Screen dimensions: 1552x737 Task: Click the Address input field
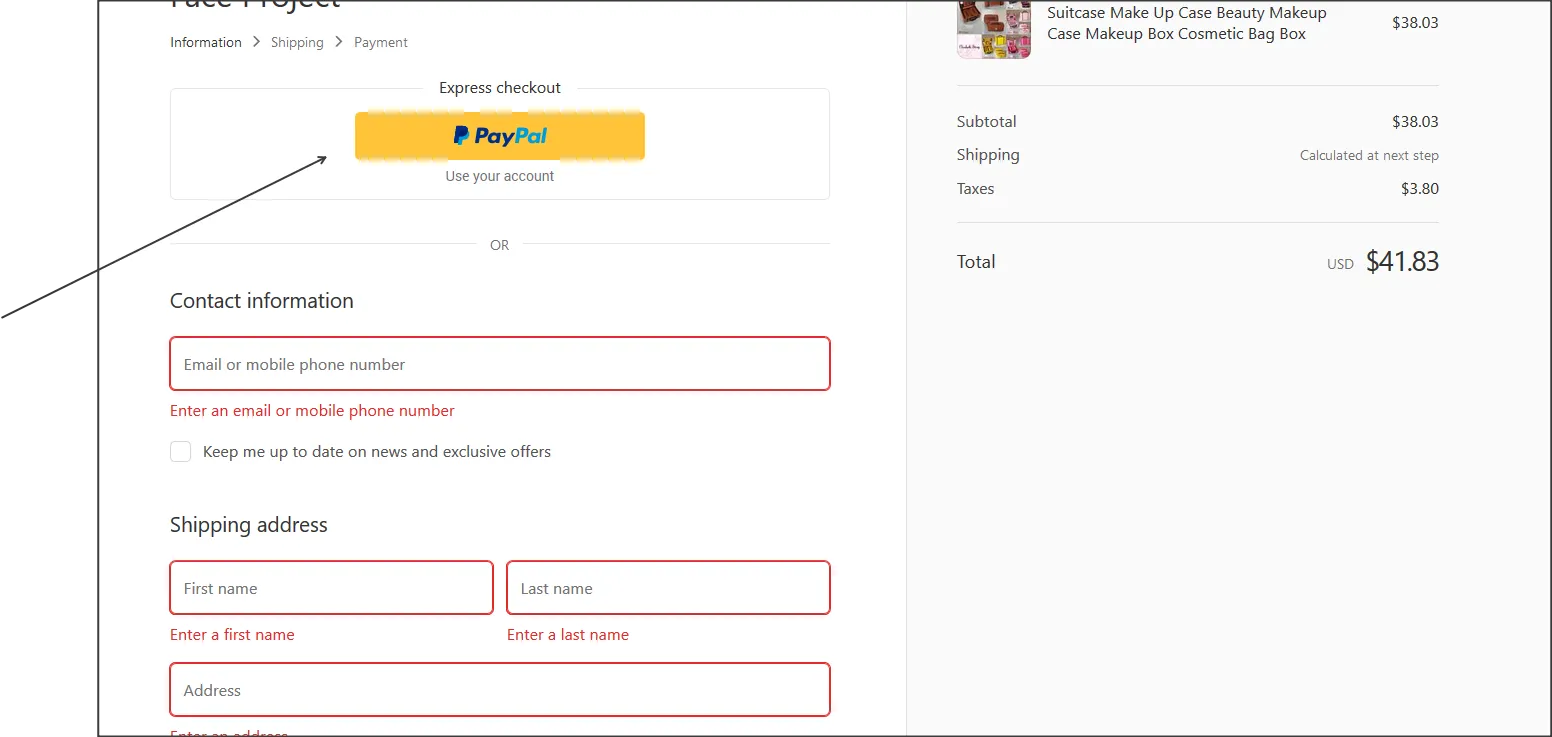pyautogui.click(x=499, y=690)
